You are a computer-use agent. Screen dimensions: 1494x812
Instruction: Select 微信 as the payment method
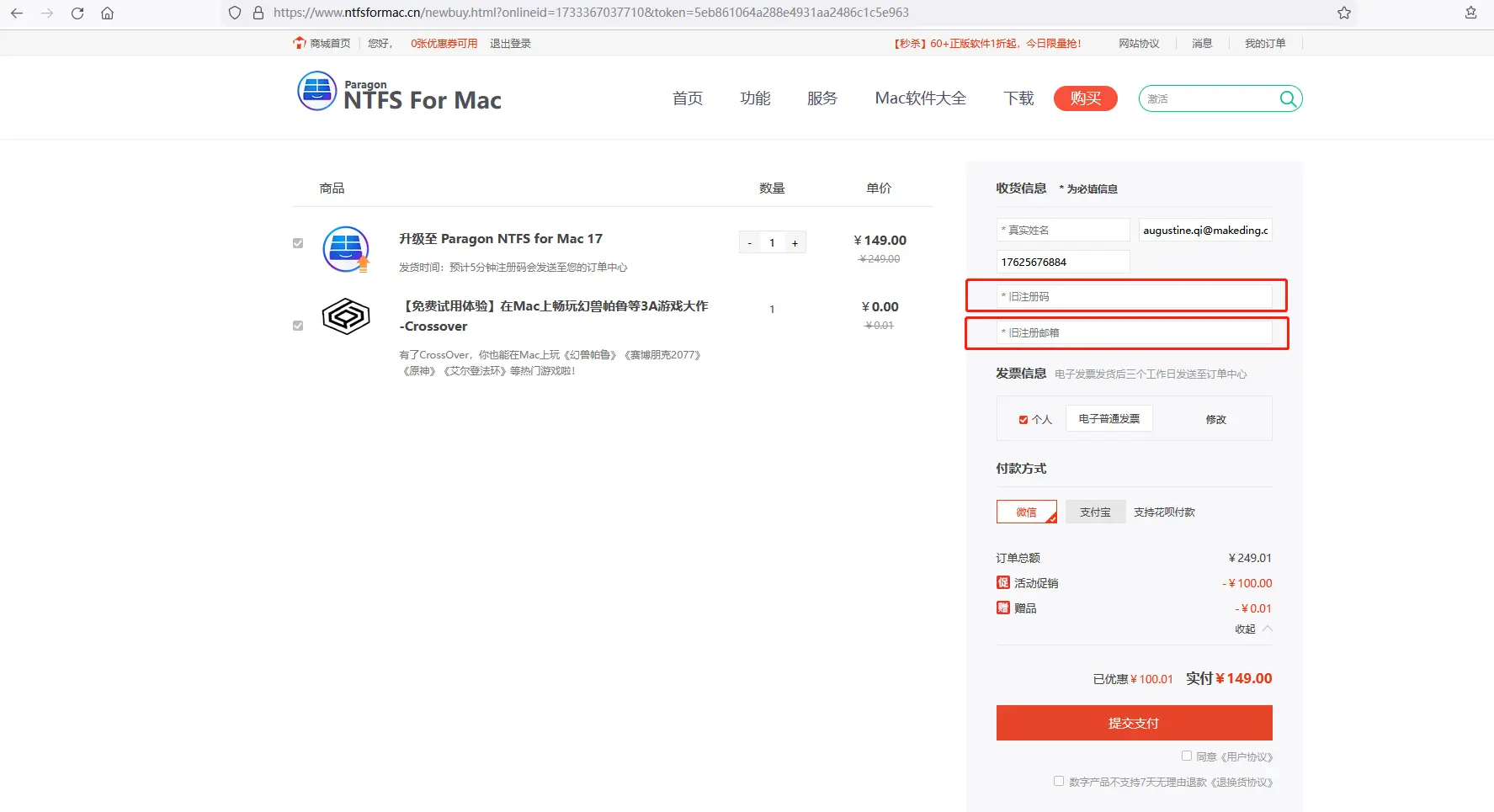point(1027,512)
